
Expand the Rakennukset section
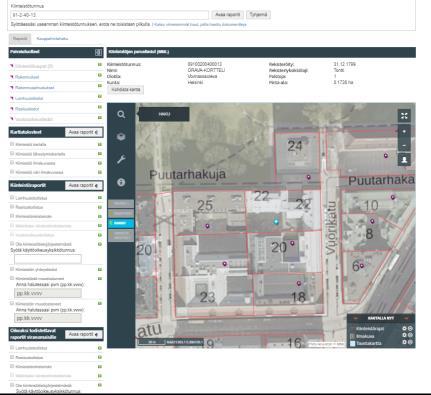point(27,77)
